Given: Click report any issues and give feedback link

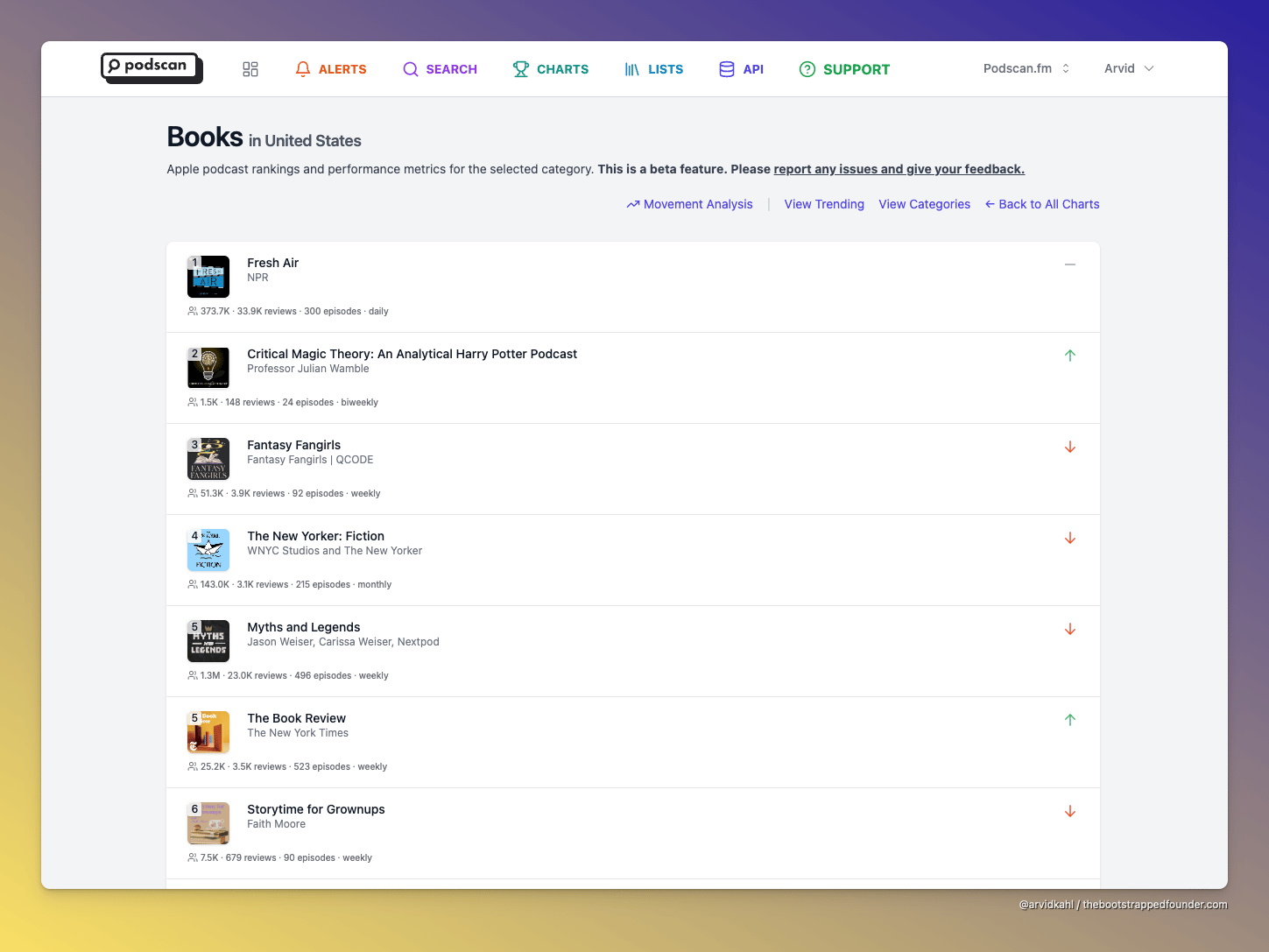Looking at the screenshot, I should [899, 169].
